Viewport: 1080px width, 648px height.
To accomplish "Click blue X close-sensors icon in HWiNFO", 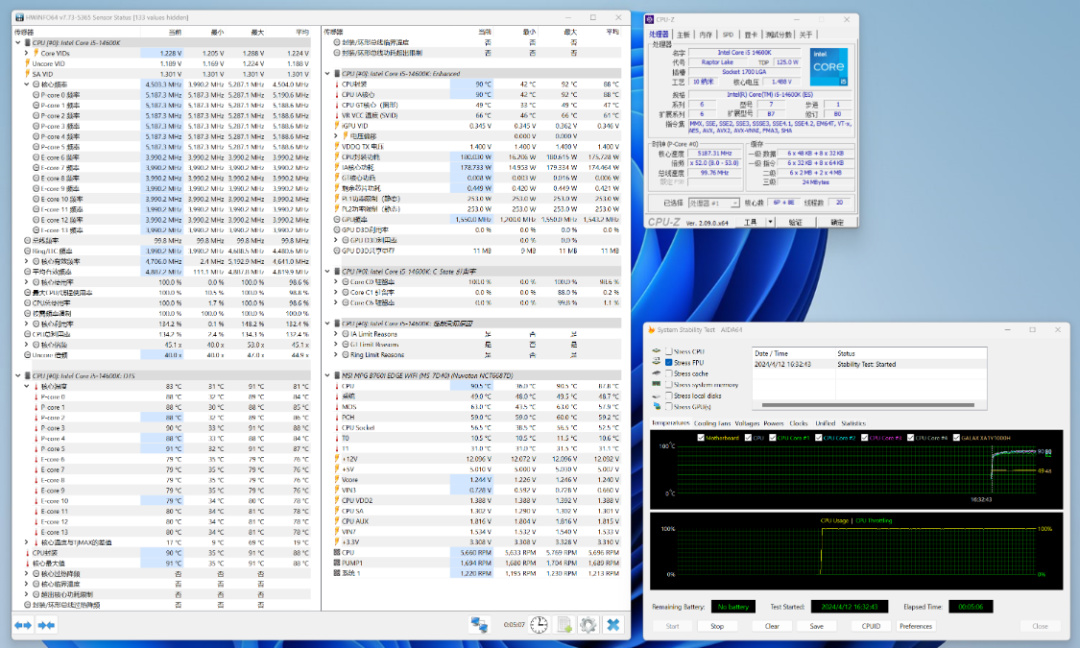I will [x=613, y=624].
